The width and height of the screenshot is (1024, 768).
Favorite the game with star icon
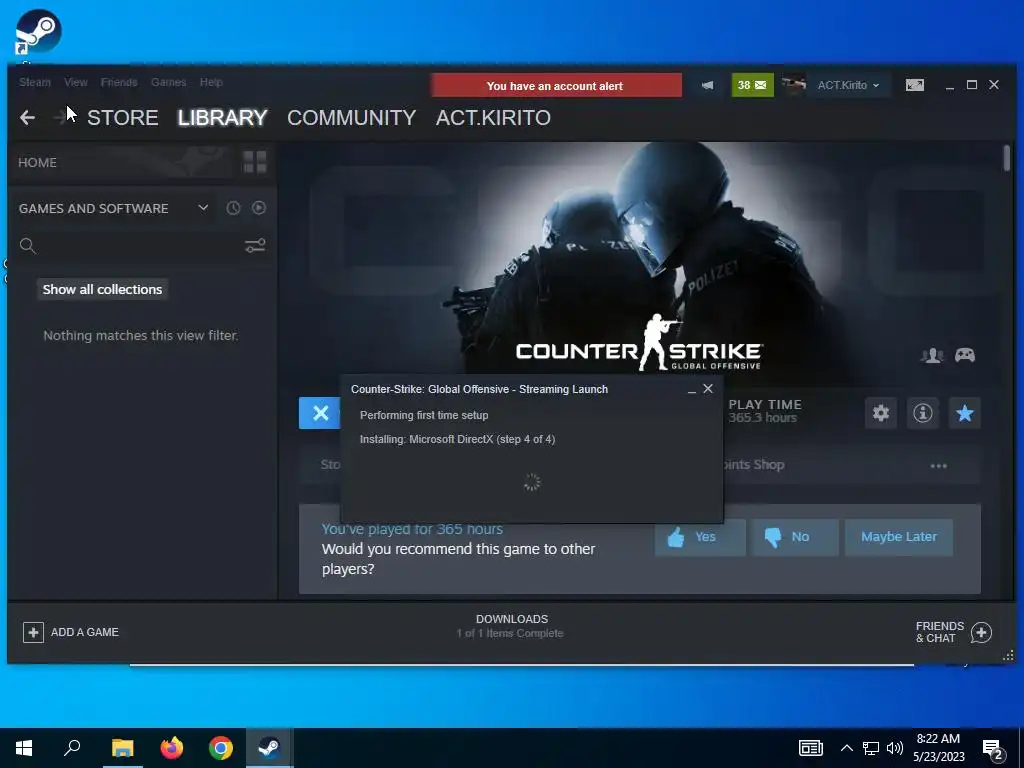point(965,413)
